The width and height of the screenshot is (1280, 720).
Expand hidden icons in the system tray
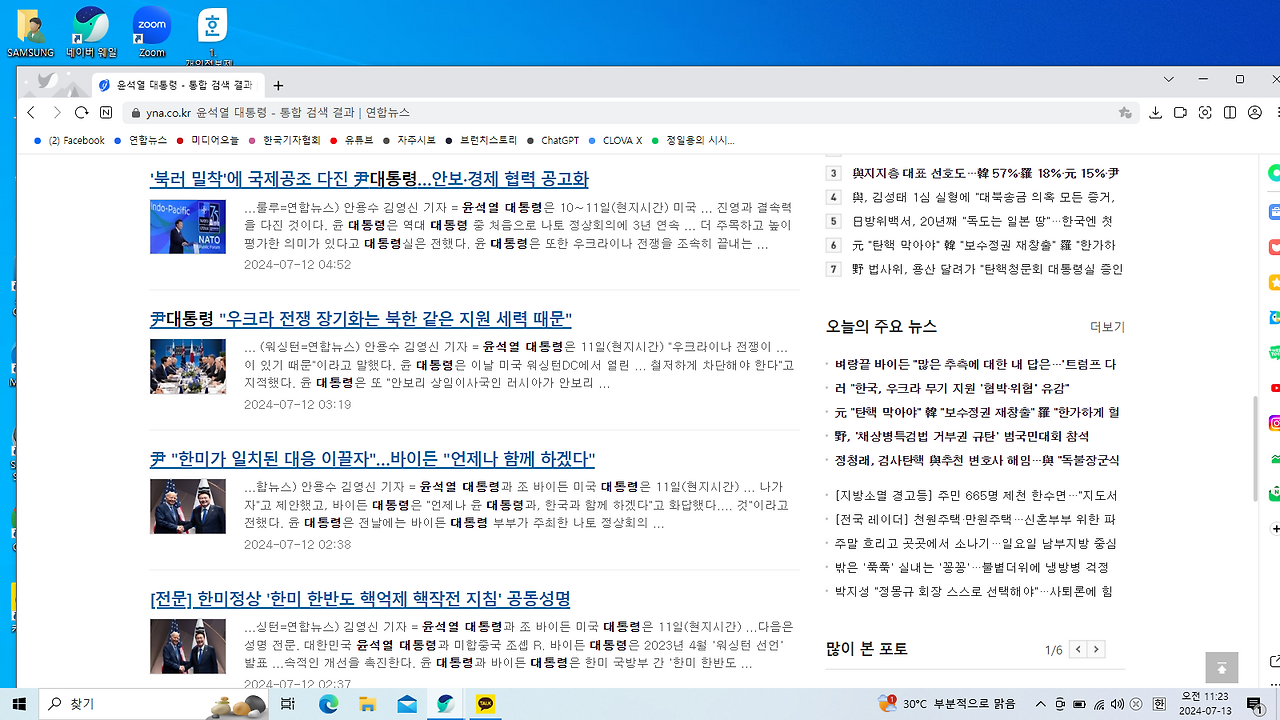[x=1041, y=704]
